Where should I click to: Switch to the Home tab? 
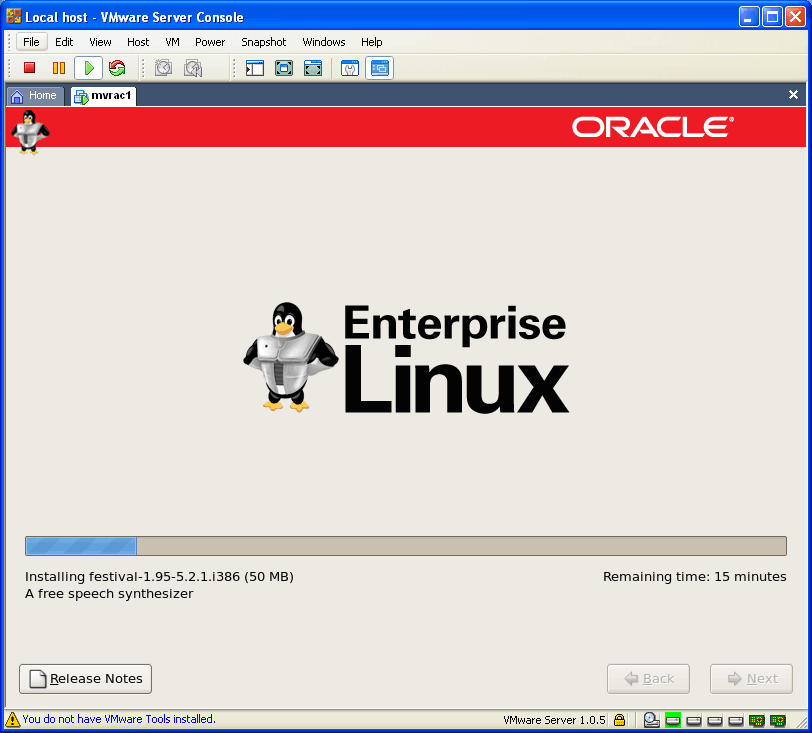pos(34,96)
